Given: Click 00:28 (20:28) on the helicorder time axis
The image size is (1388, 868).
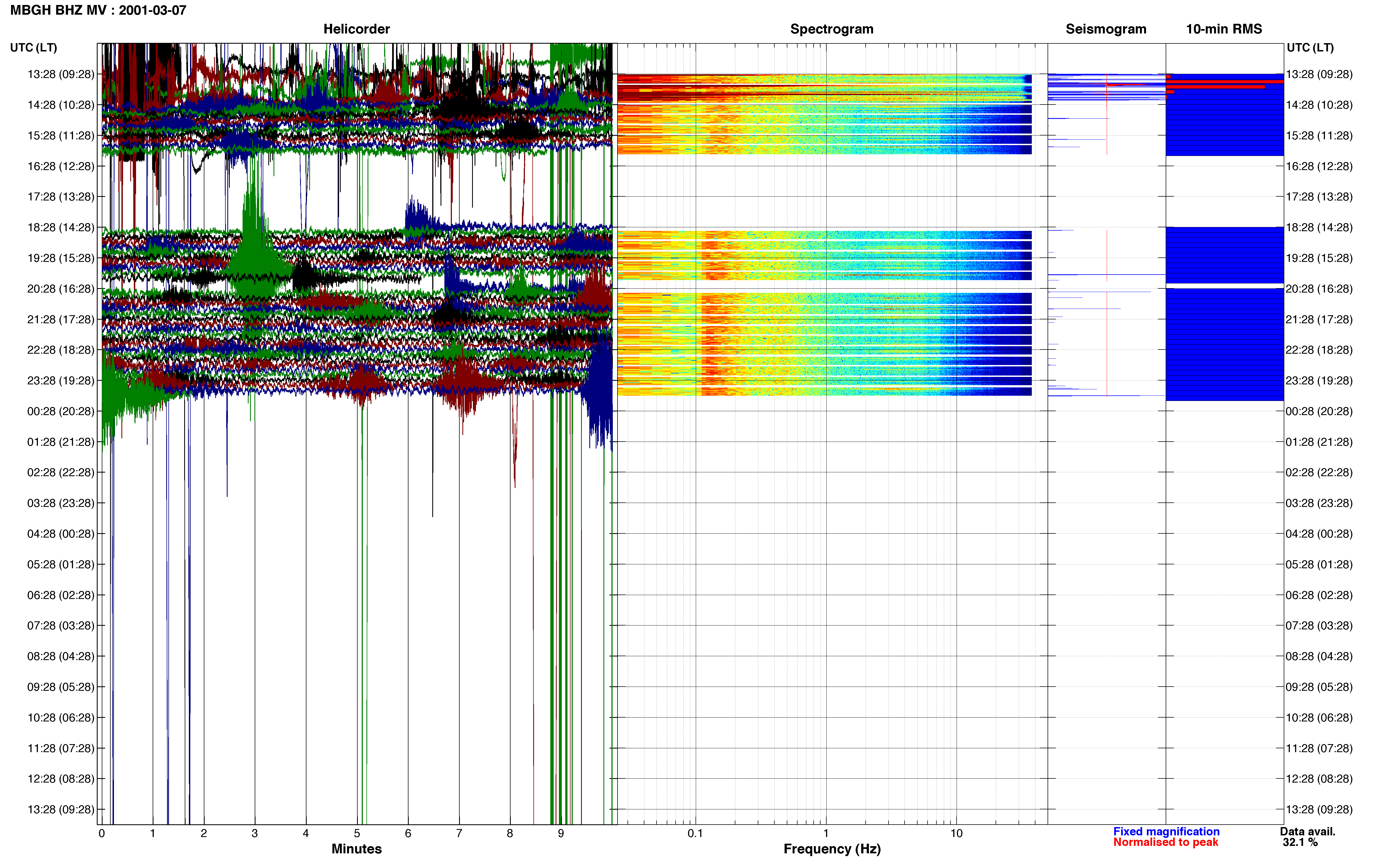Looking at the screenshot, I should (61, 411).
